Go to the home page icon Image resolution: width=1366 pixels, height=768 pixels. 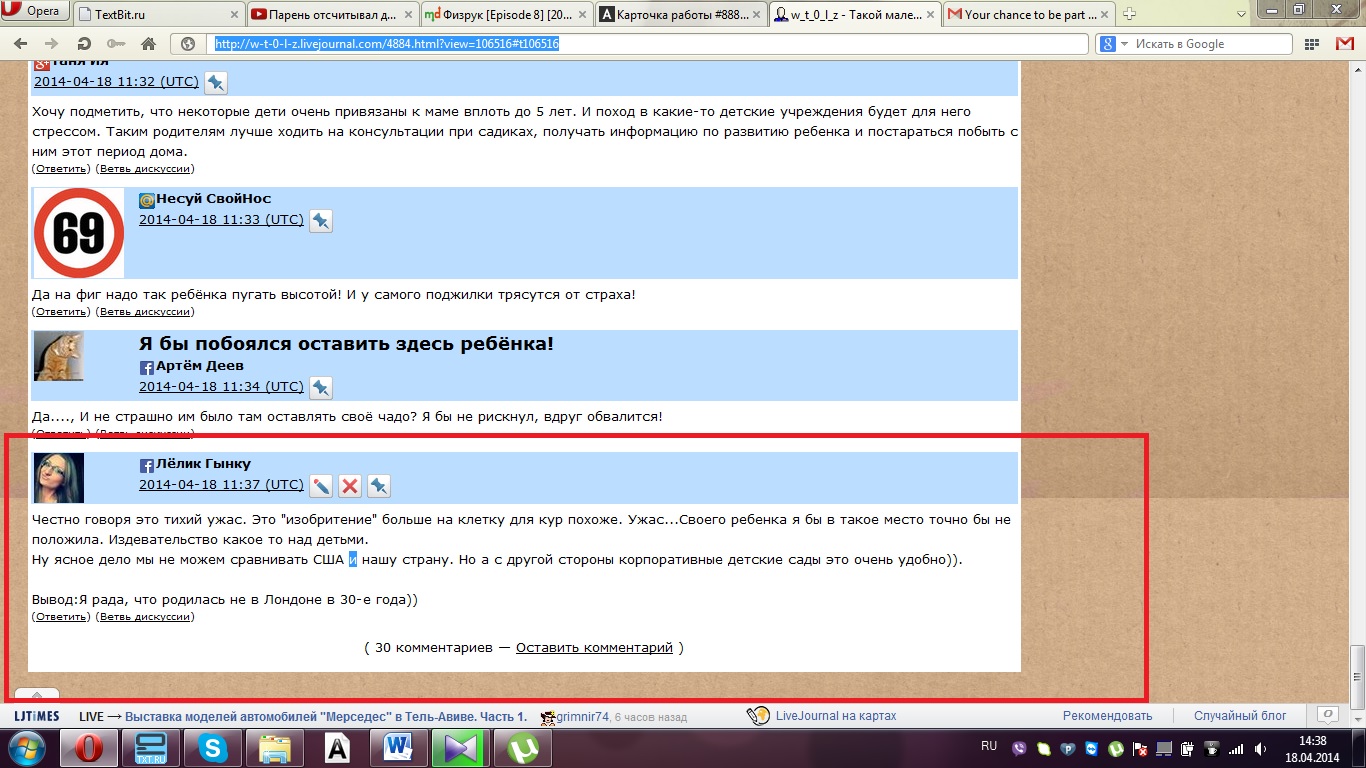tap(148, 44)
